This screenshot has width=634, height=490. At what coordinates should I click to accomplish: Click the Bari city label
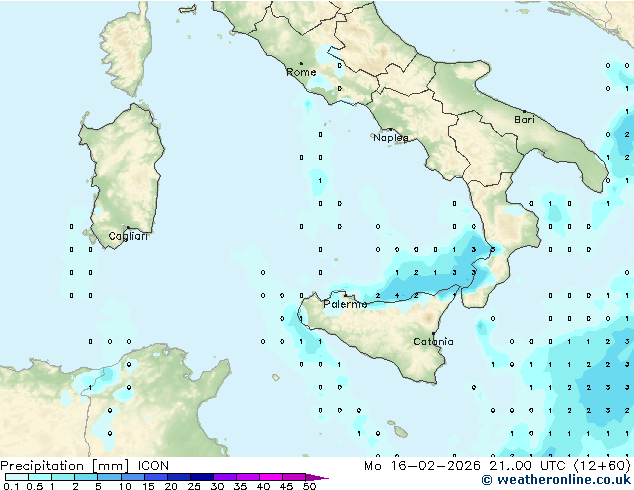tap(524, 119)
